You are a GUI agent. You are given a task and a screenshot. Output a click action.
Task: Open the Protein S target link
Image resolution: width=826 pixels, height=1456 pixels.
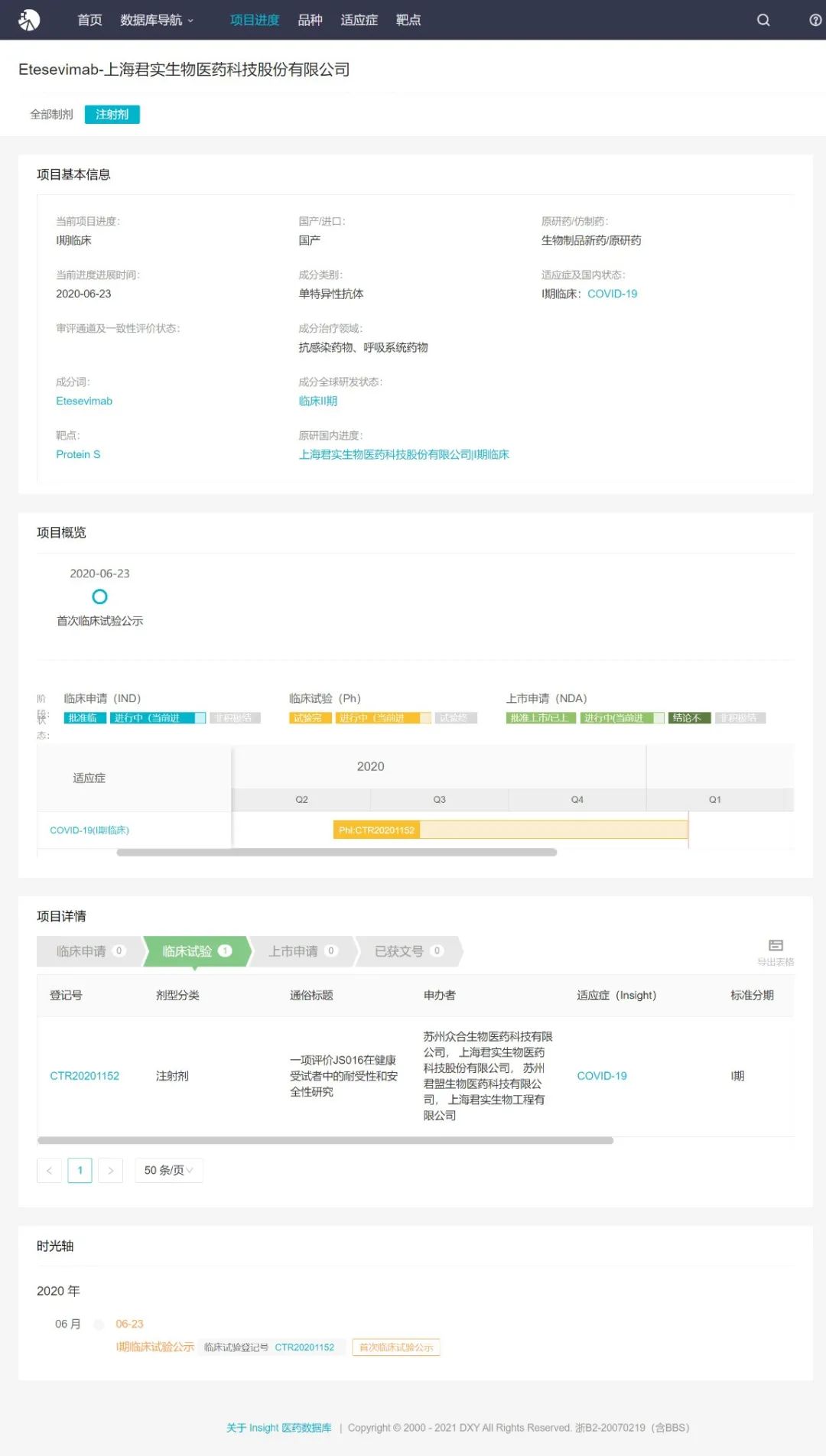pos(78,454)
